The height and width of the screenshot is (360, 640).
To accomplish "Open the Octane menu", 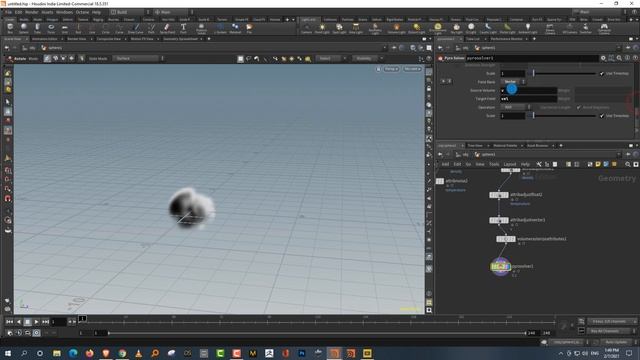I will click(x=82, y=12).
